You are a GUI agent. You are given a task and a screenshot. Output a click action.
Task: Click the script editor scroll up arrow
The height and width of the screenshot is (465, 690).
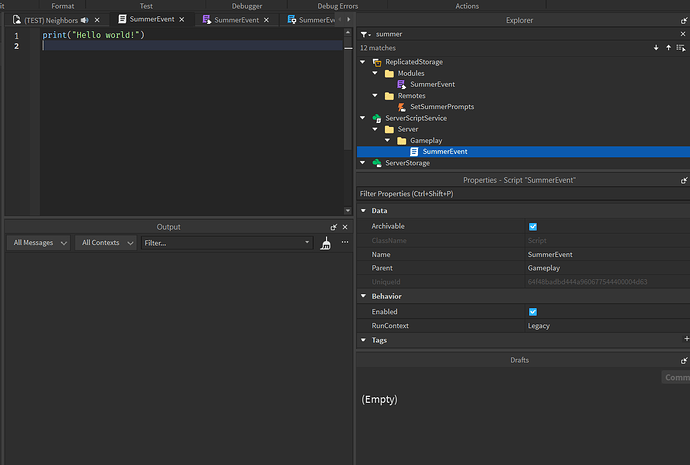coord(348,33)
